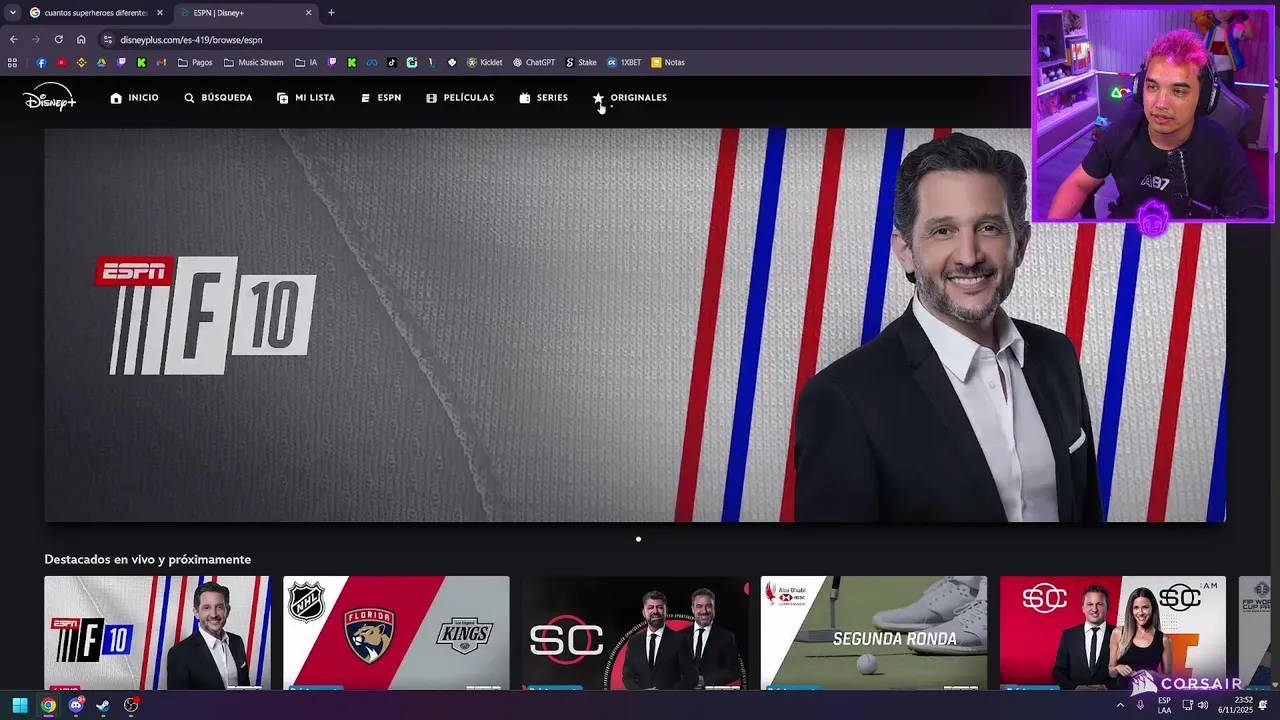Image resolution: width=1280 pixels, height=720 pixels.
Task: Open MI LISTA in the Disney+ menu
Action: point(305,98)
